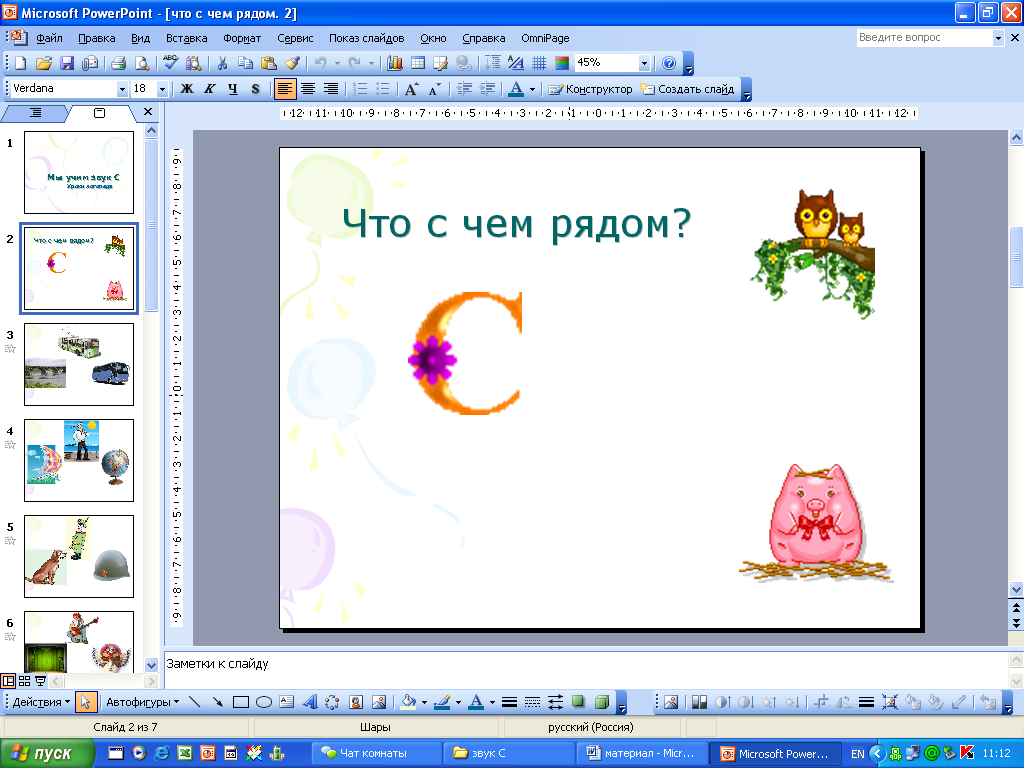Open the Показ слайдов menu
This screenshot has height=768, width=1024.
(x=366, y=38)
